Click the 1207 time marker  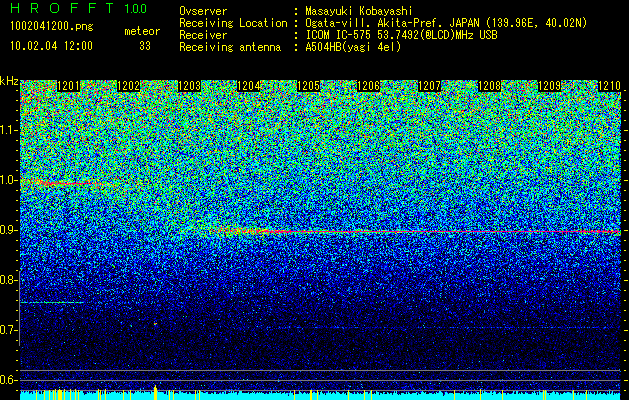point(429,86)
